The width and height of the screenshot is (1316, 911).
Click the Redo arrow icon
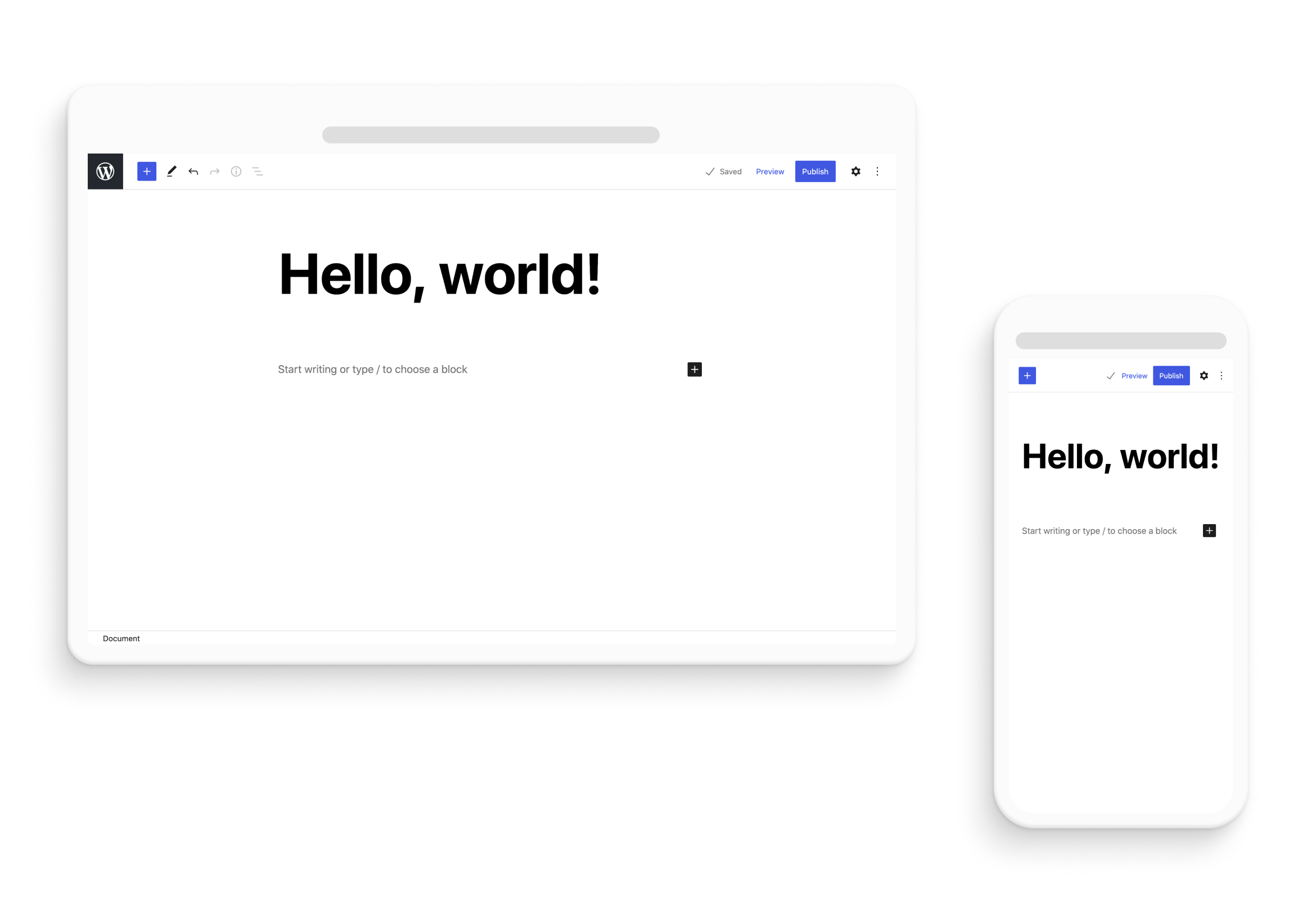(215, 171)
